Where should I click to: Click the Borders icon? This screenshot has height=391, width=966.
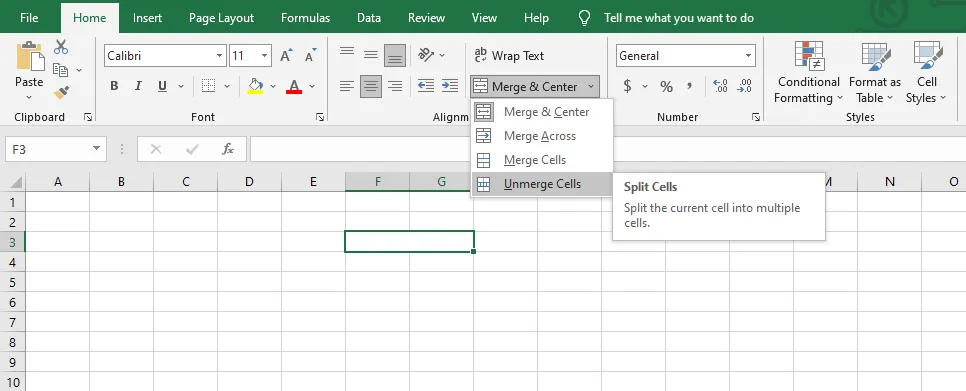coord(209,86)
